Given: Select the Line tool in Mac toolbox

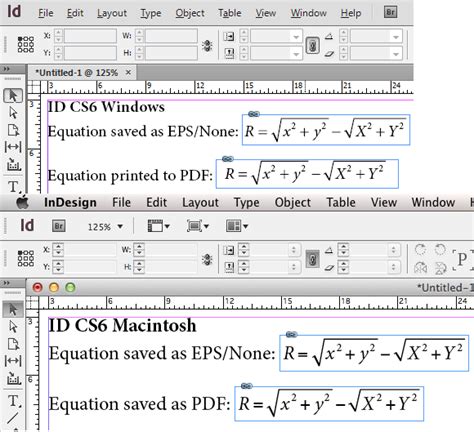Looking at the screenshot, I should [x=13, y=418].
